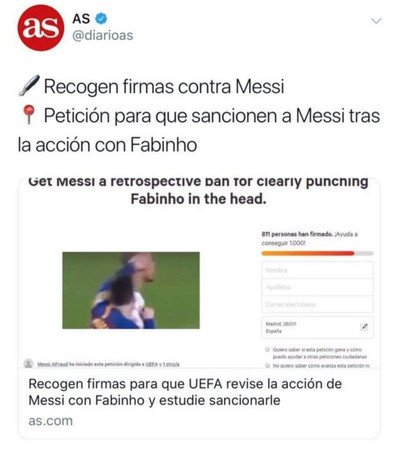Click the petition signatures progress bar
The image size is (400, 453).
click(317, 253)
